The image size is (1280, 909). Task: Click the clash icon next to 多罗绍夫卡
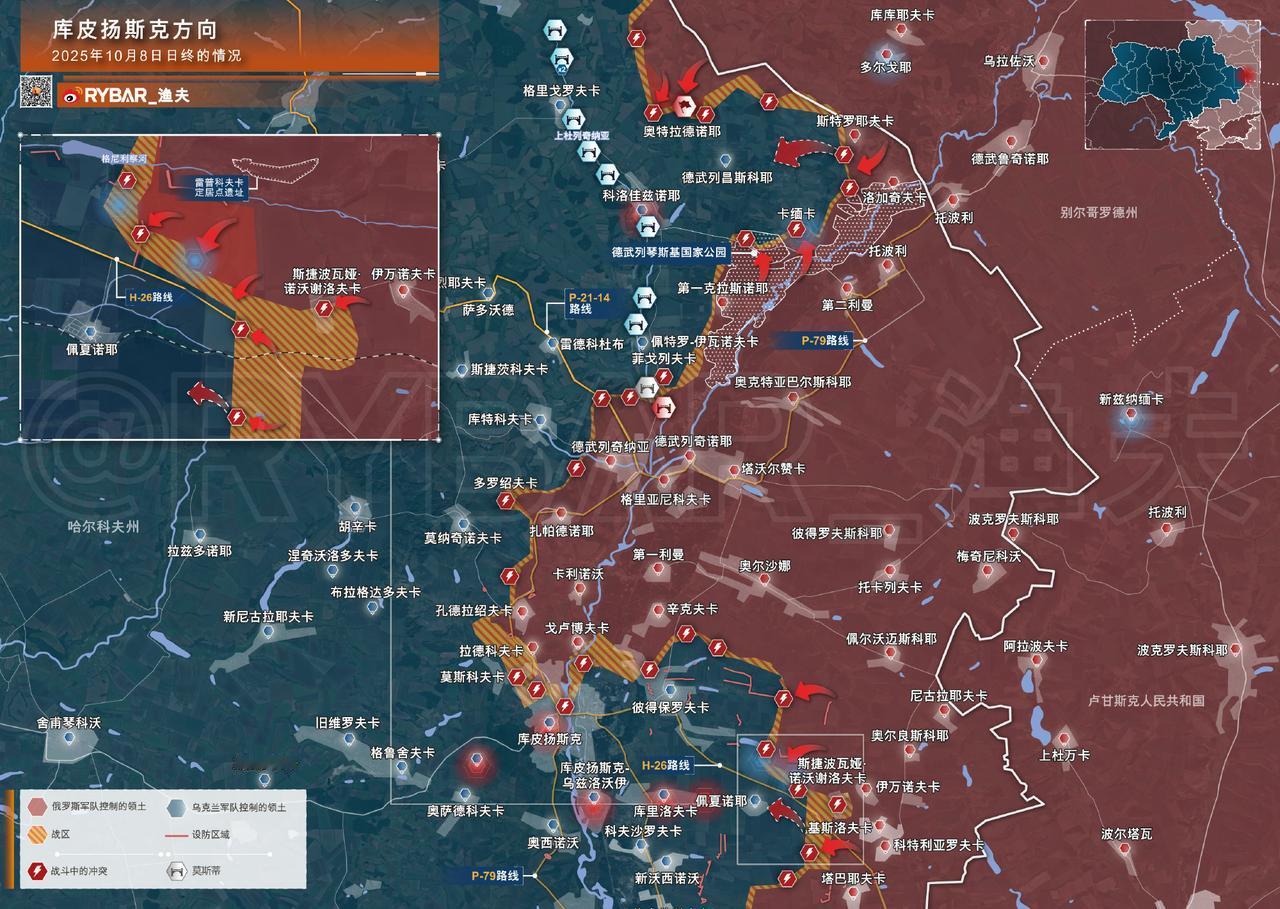coord(505,500)
